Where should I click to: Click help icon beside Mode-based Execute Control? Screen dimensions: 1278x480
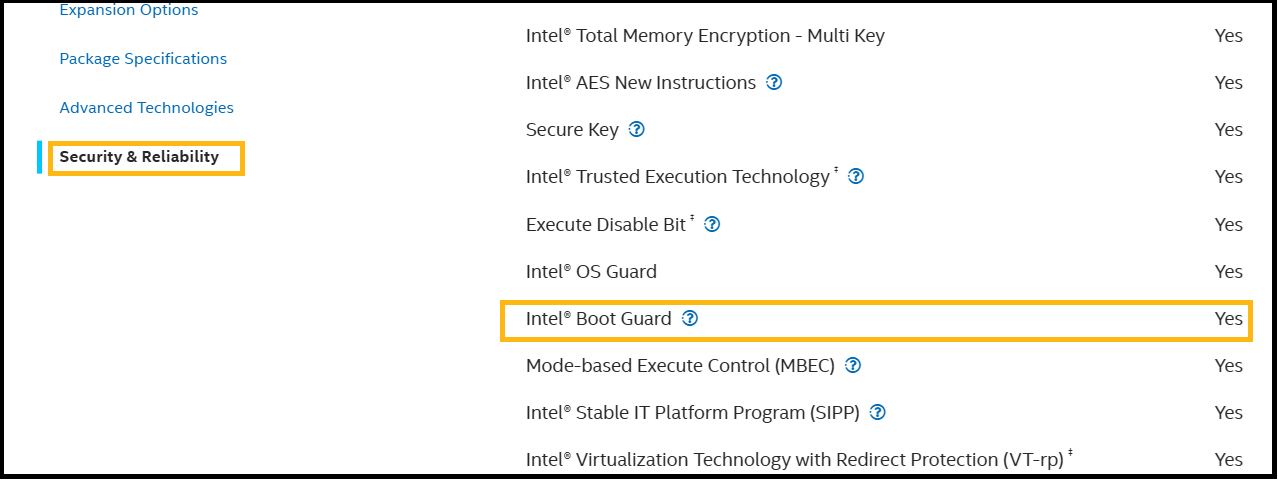tap(853, 366)
